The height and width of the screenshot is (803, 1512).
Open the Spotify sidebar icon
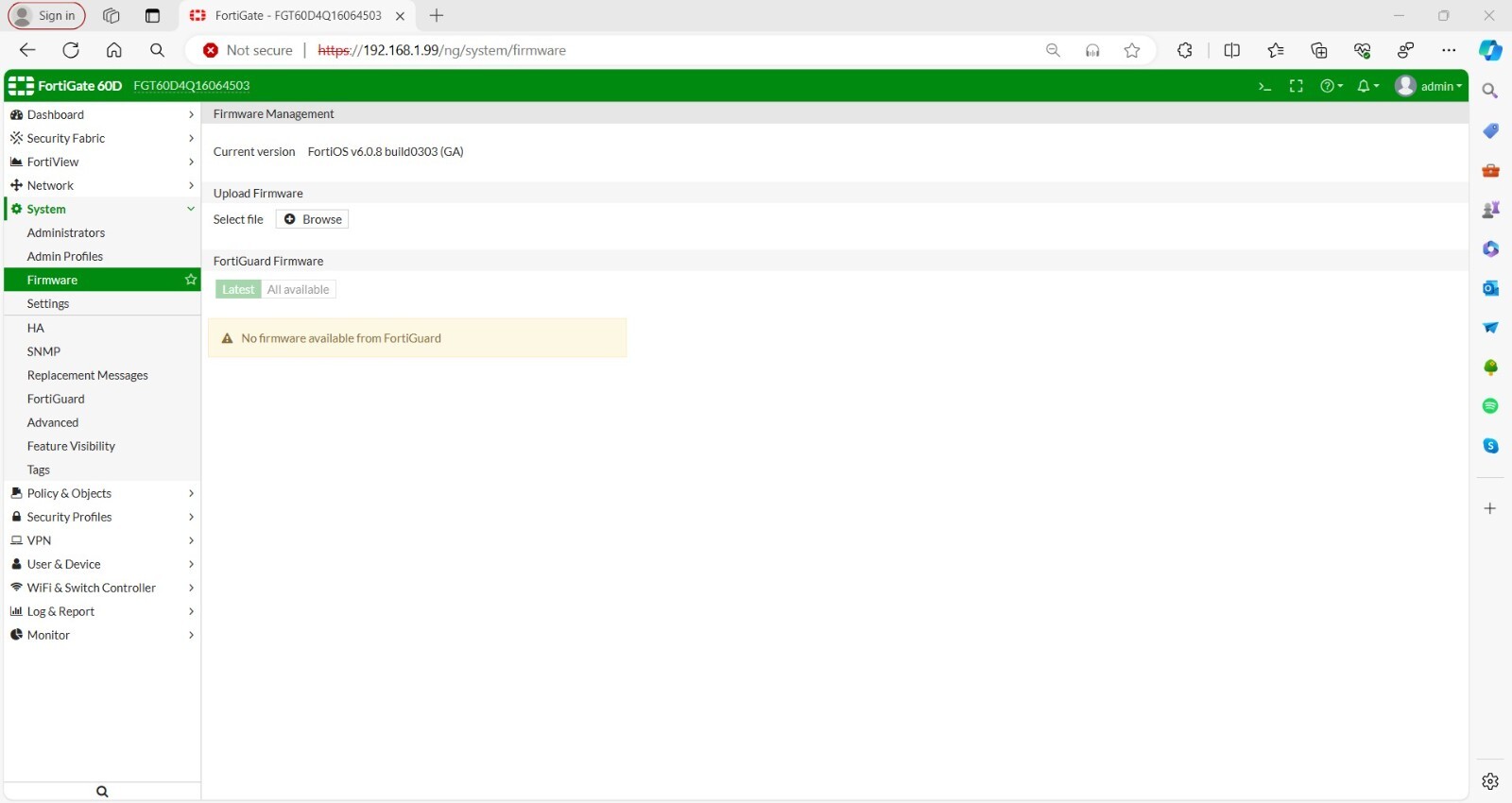1490,406
